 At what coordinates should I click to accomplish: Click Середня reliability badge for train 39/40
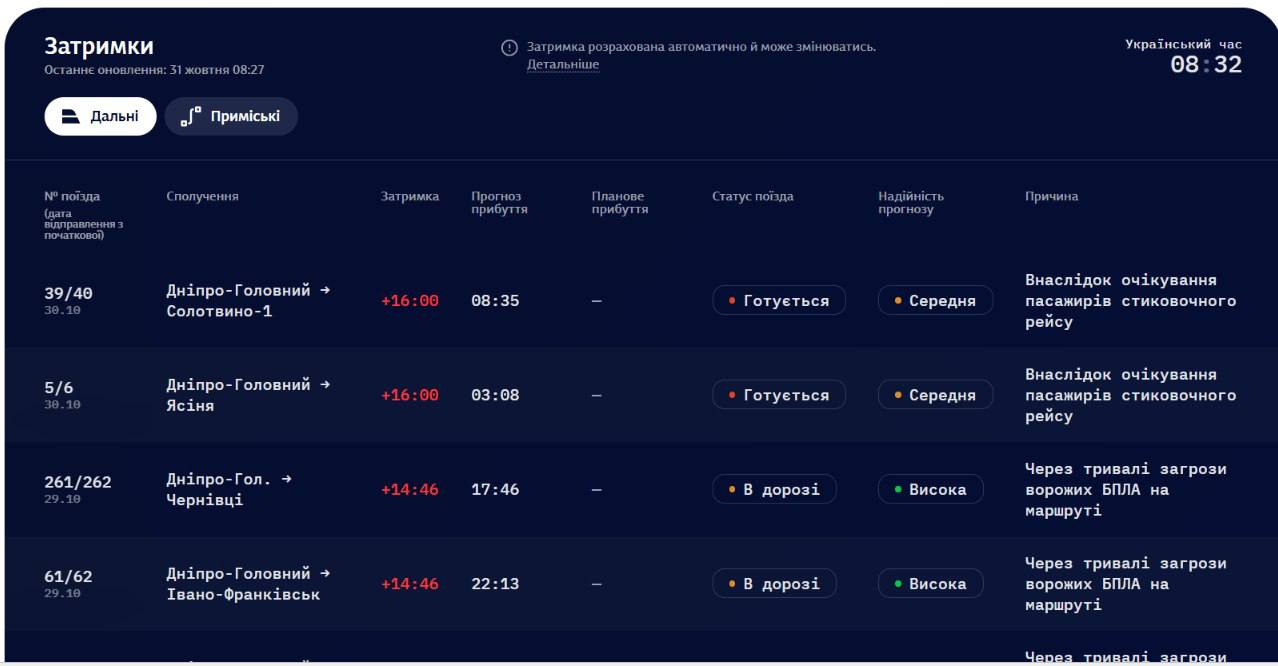[x=936, y=301]
